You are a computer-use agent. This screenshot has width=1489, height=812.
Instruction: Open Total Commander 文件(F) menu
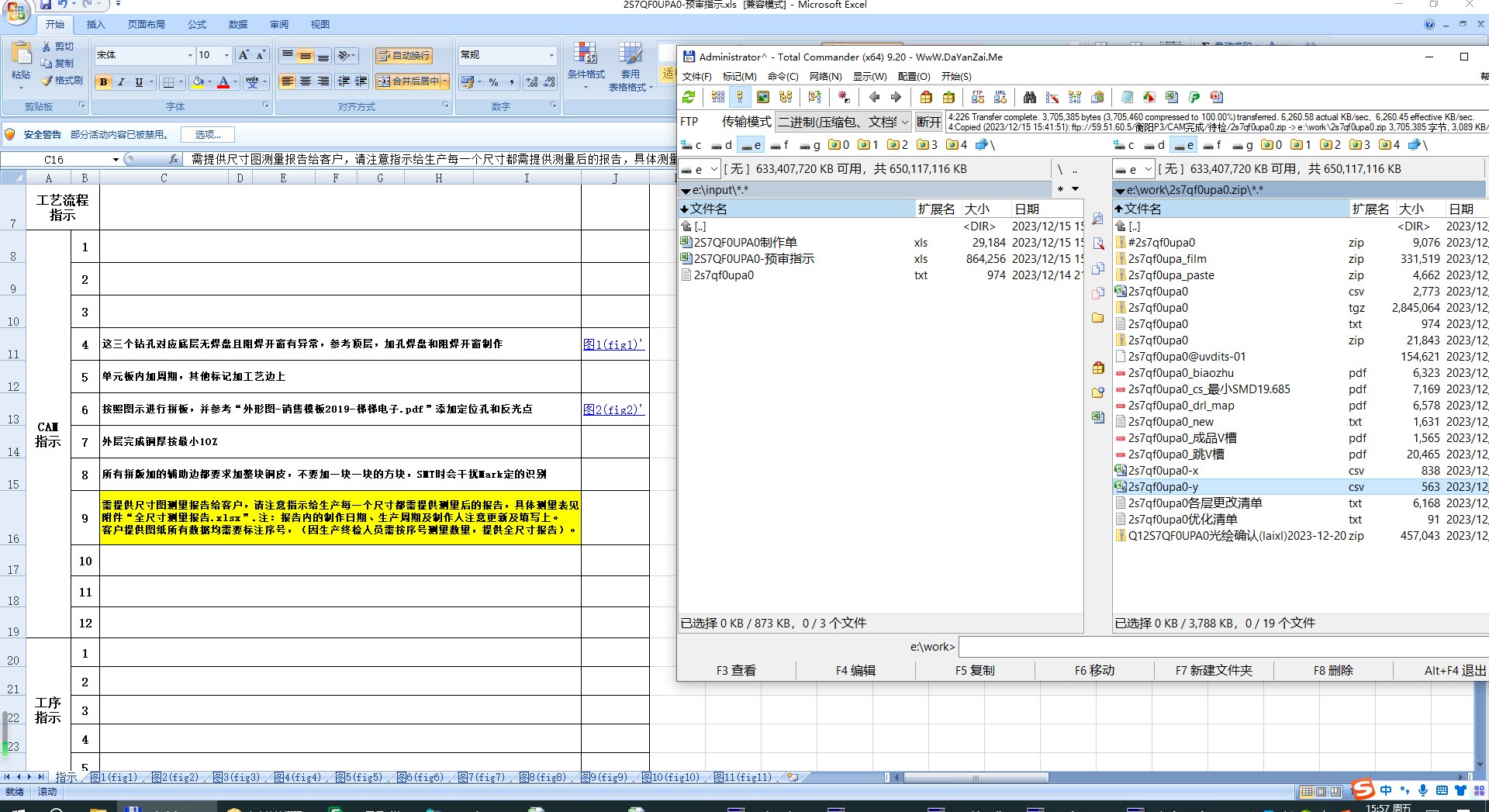point(696,76)
